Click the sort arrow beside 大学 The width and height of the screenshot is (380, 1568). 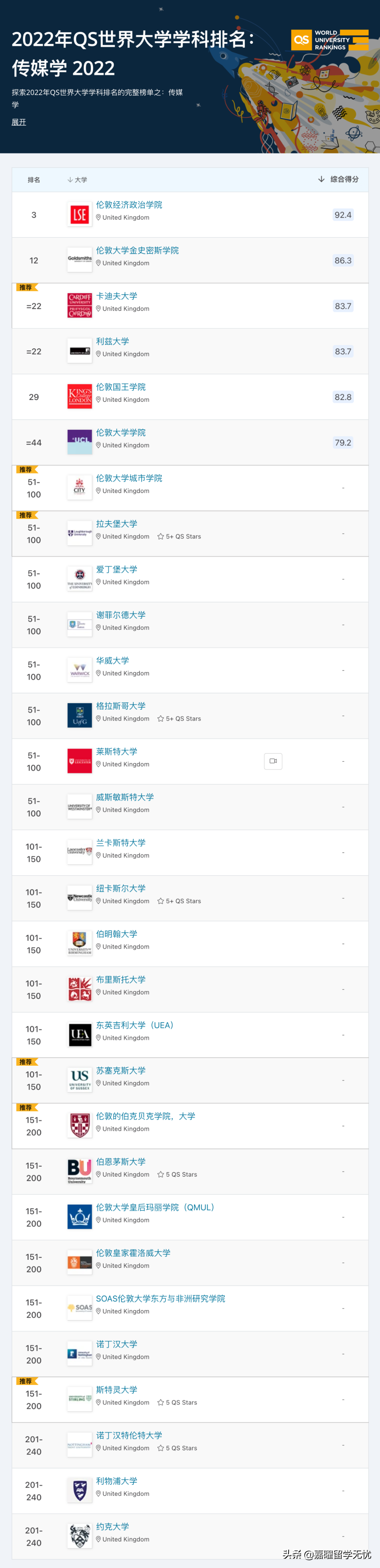(x=70, y=180)
